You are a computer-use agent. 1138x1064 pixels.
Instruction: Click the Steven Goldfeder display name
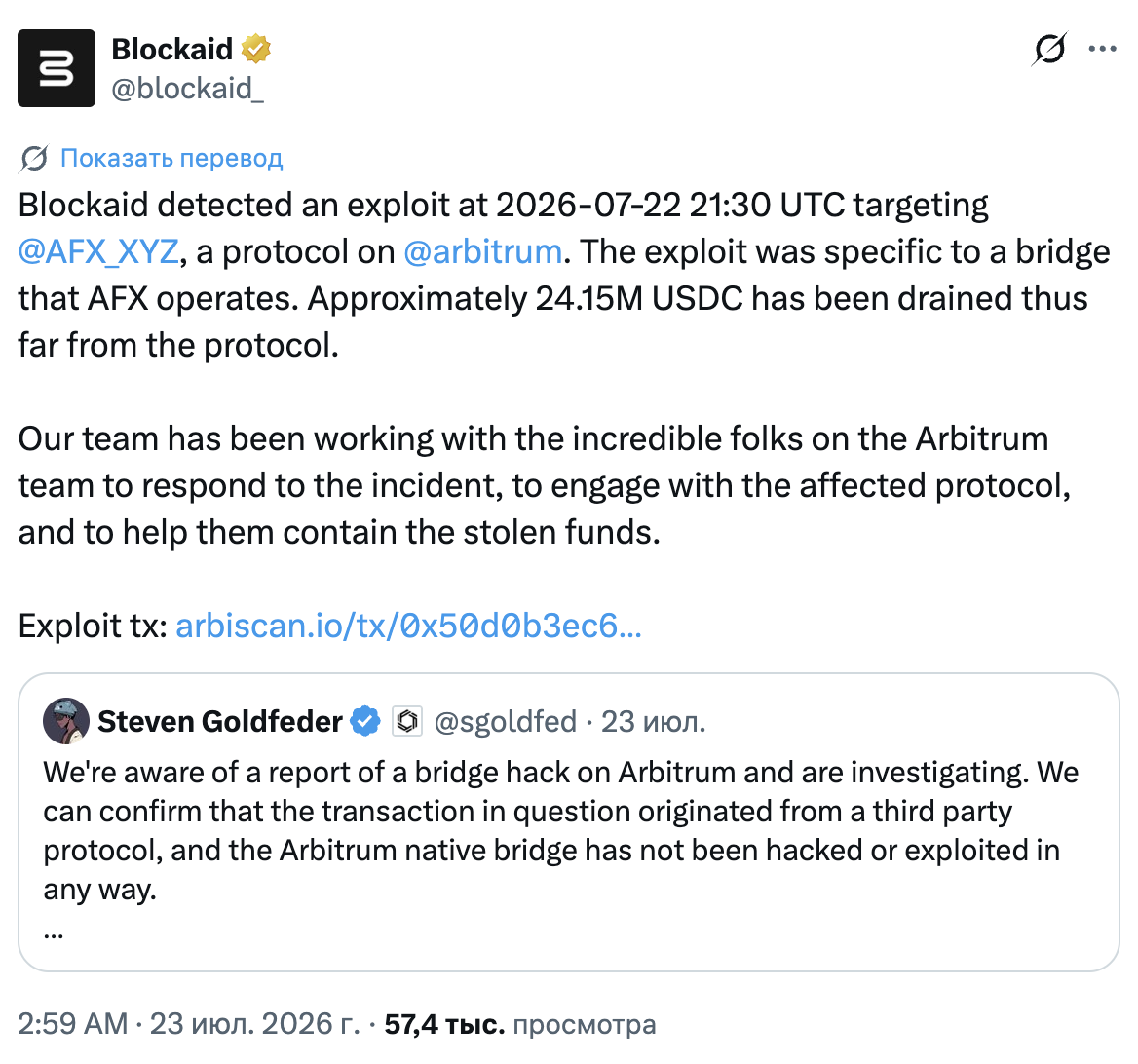coord(220,721)
